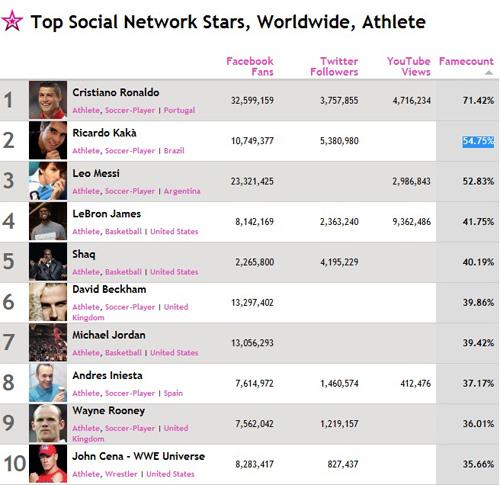
Task: Sort by Famecount column header
Action: pos(466,61)
